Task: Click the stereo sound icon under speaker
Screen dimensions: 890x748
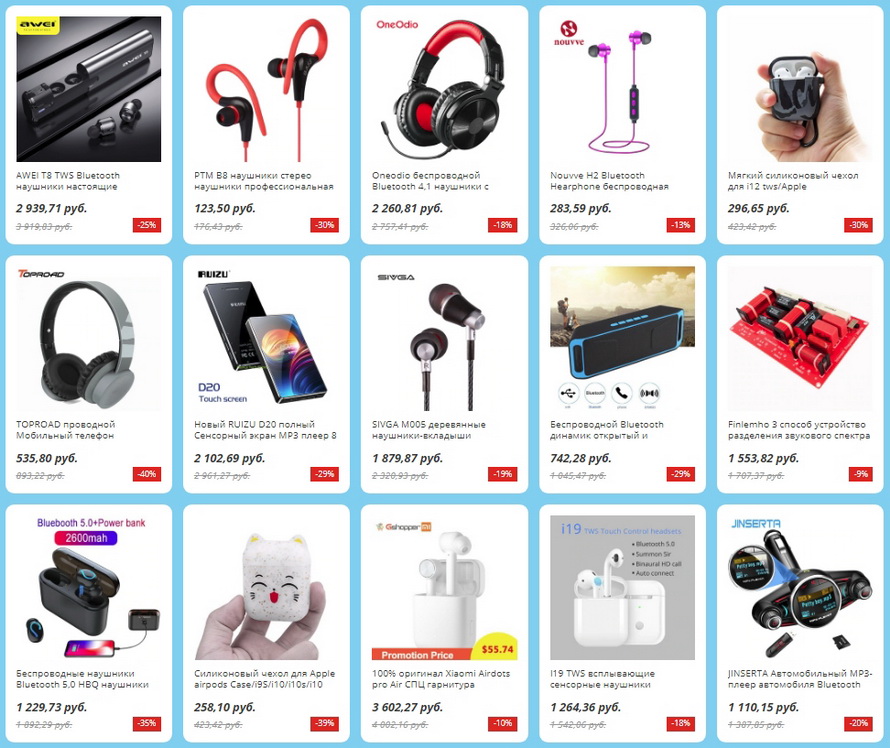Action: click(x=649, y=393)
